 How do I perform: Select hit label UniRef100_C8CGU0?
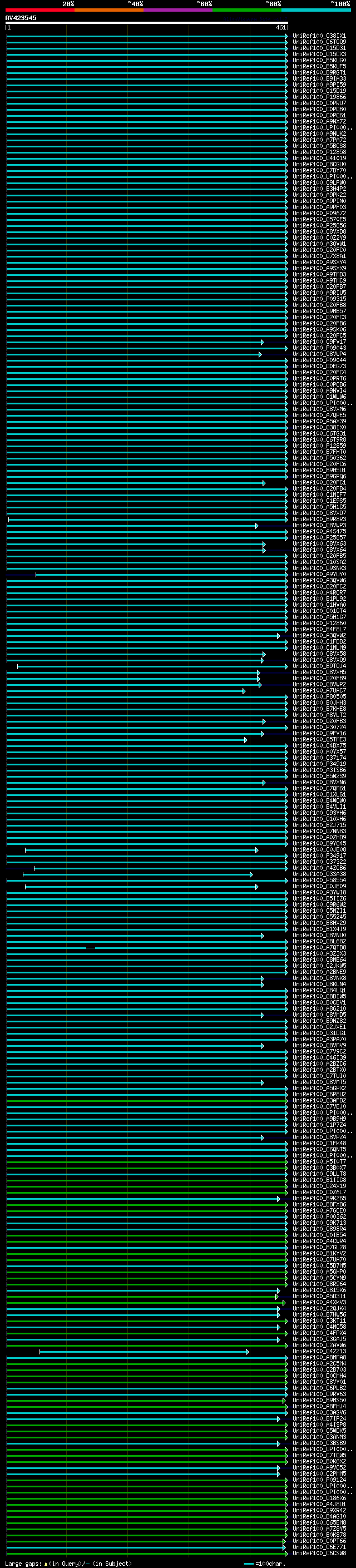(x=319, y=164)
